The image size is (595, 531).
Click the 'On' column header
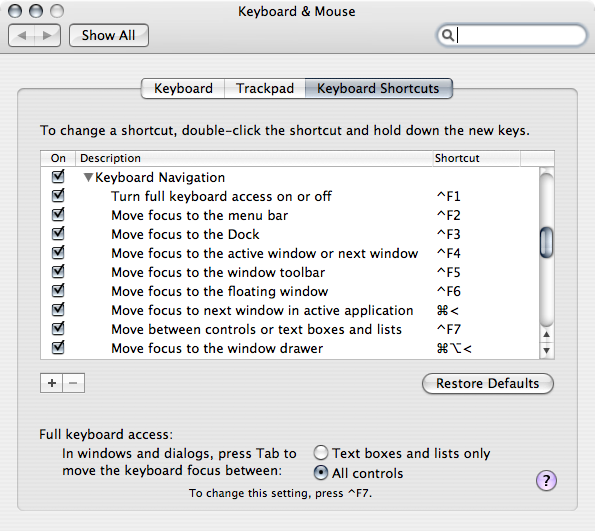coord(58,158)
